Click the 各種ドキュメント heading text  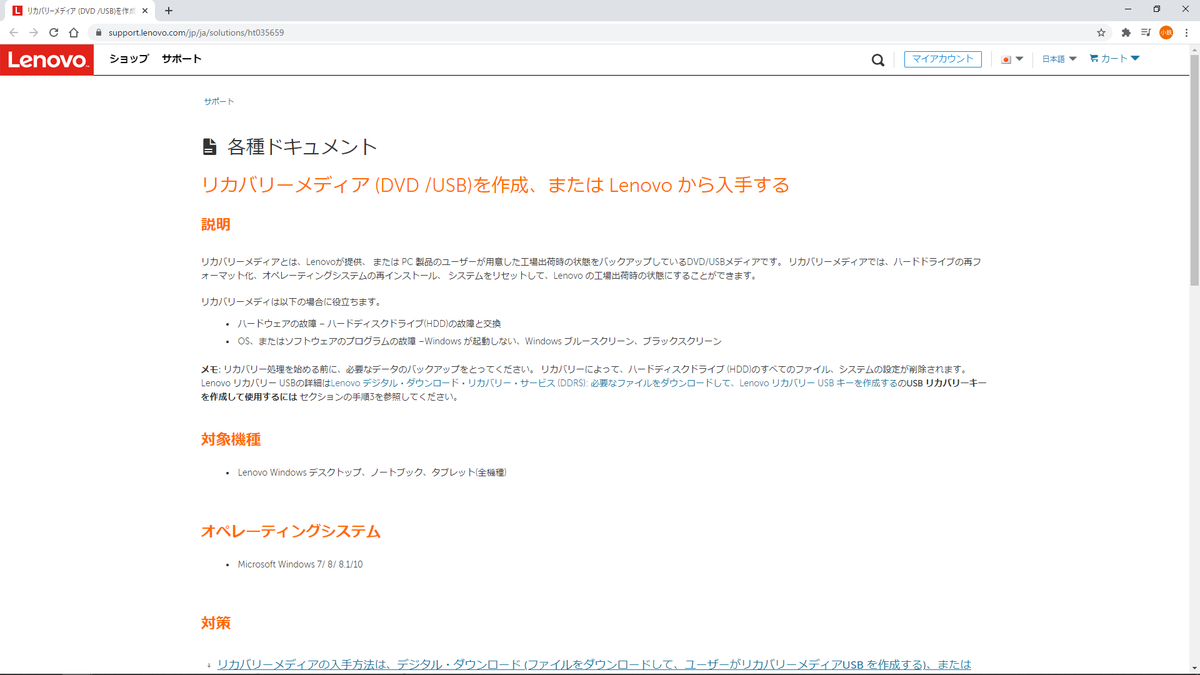303,147
